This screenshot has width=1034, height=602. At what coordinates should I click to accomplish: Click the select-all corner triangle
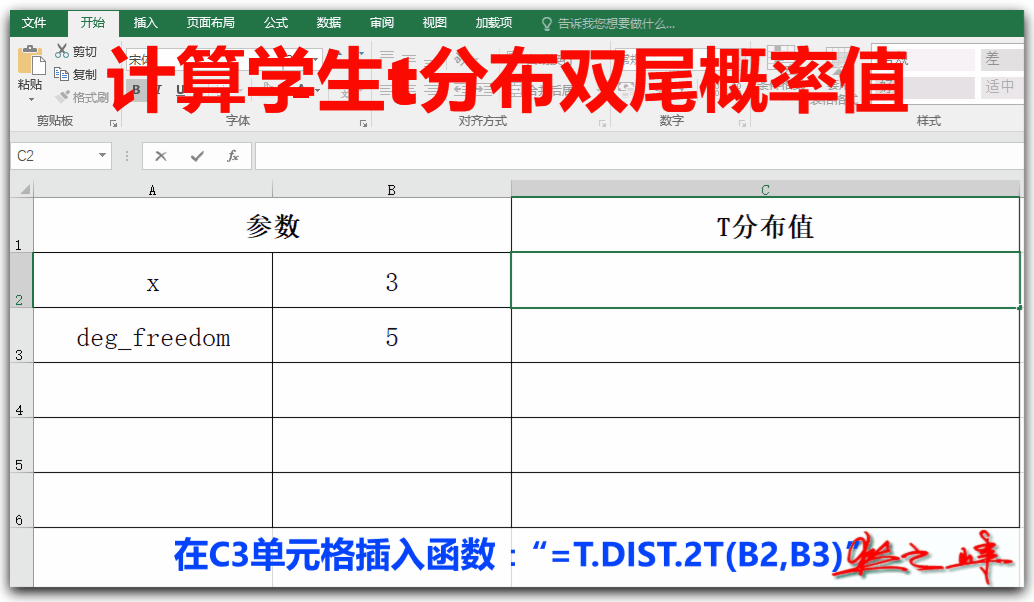click(x=24, y=189)
